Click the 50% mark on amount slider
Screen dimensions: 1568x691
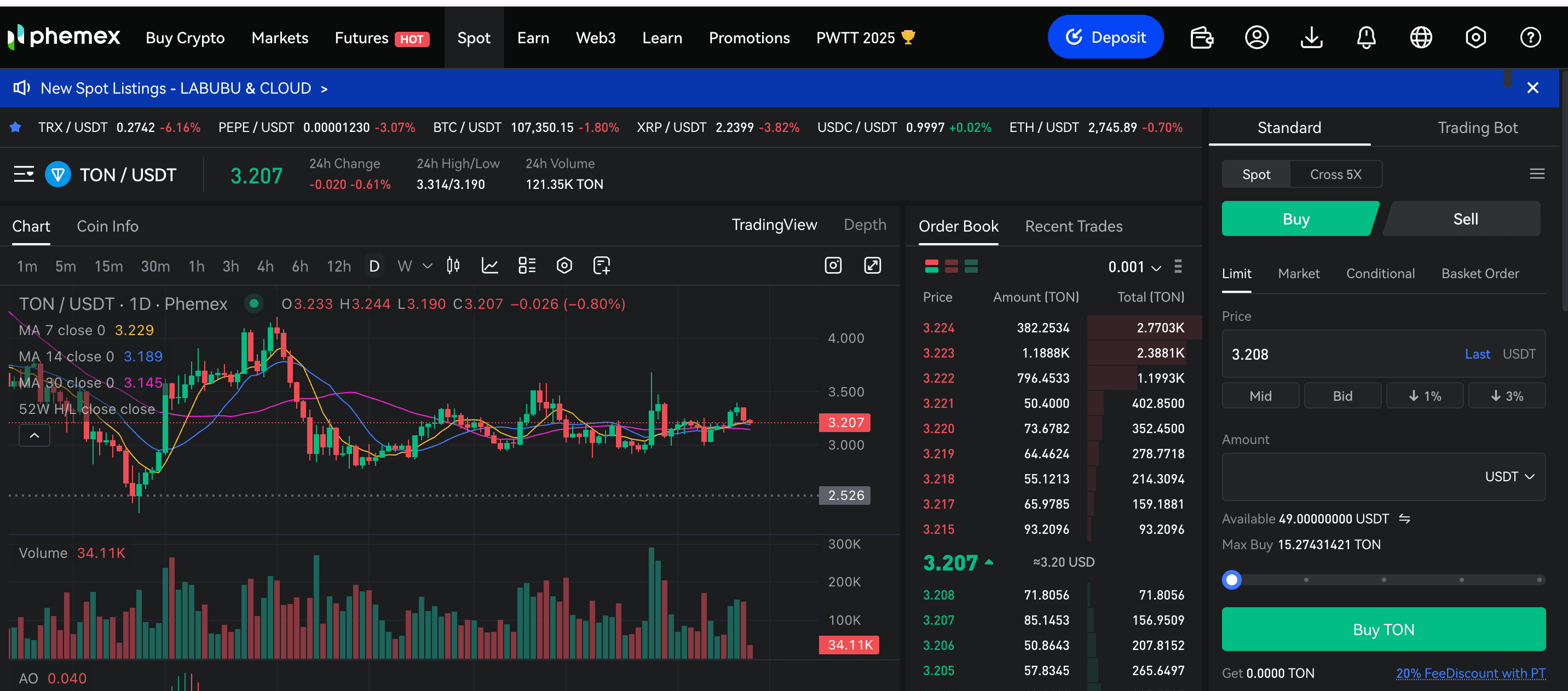(1383, 580)
